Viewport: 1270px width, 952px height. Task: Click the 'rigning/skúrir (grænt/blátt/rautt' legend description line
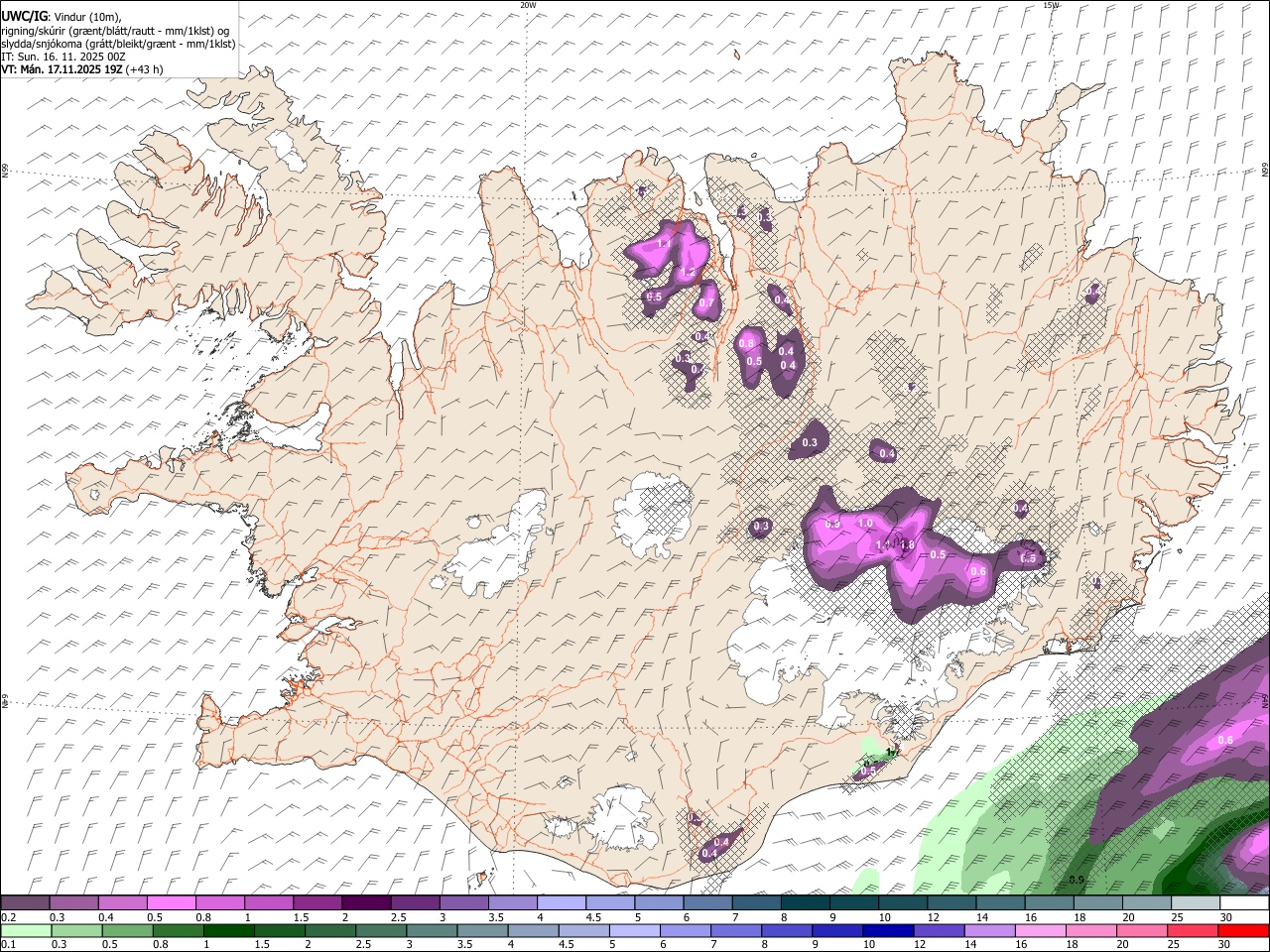point(116,30)
